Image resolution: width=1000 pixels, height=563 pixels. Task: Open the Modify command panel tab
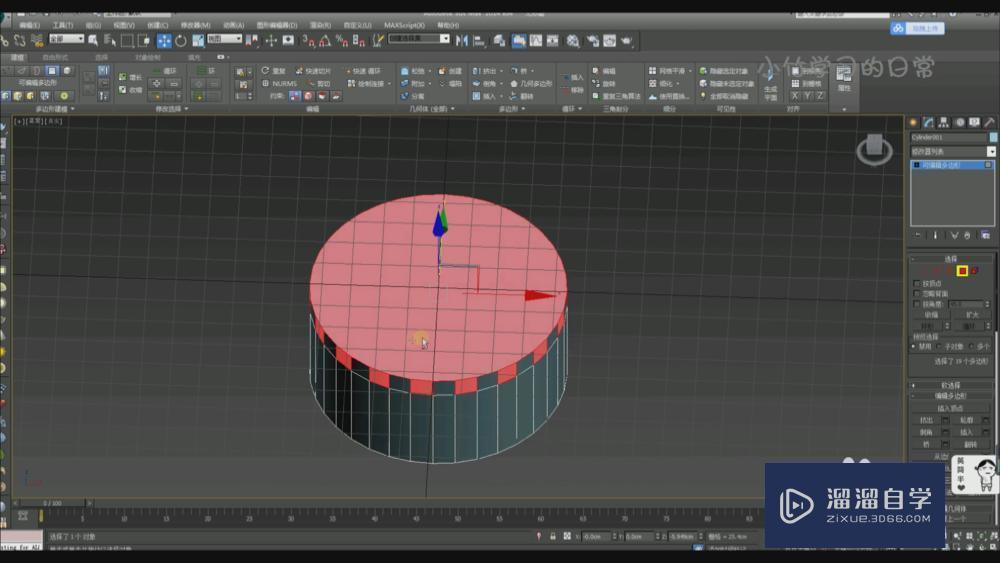(929, 122)
